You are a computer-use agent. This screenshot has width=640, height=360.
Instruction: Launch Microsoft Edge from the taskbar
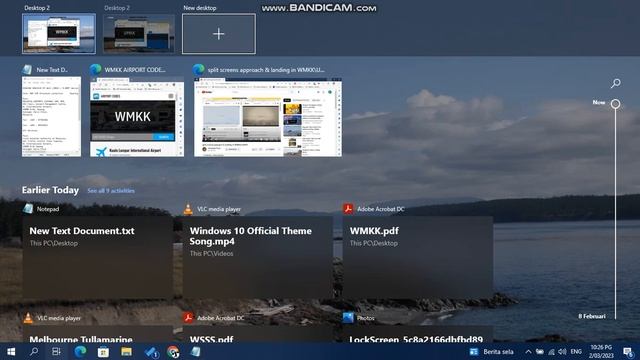point(80,351)
